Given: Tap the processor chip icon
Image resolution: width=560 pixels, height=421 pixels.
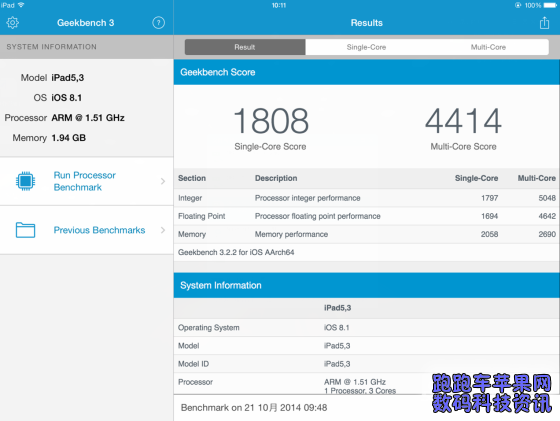Looking at the screenshot, I should click(x=25, y=181).
